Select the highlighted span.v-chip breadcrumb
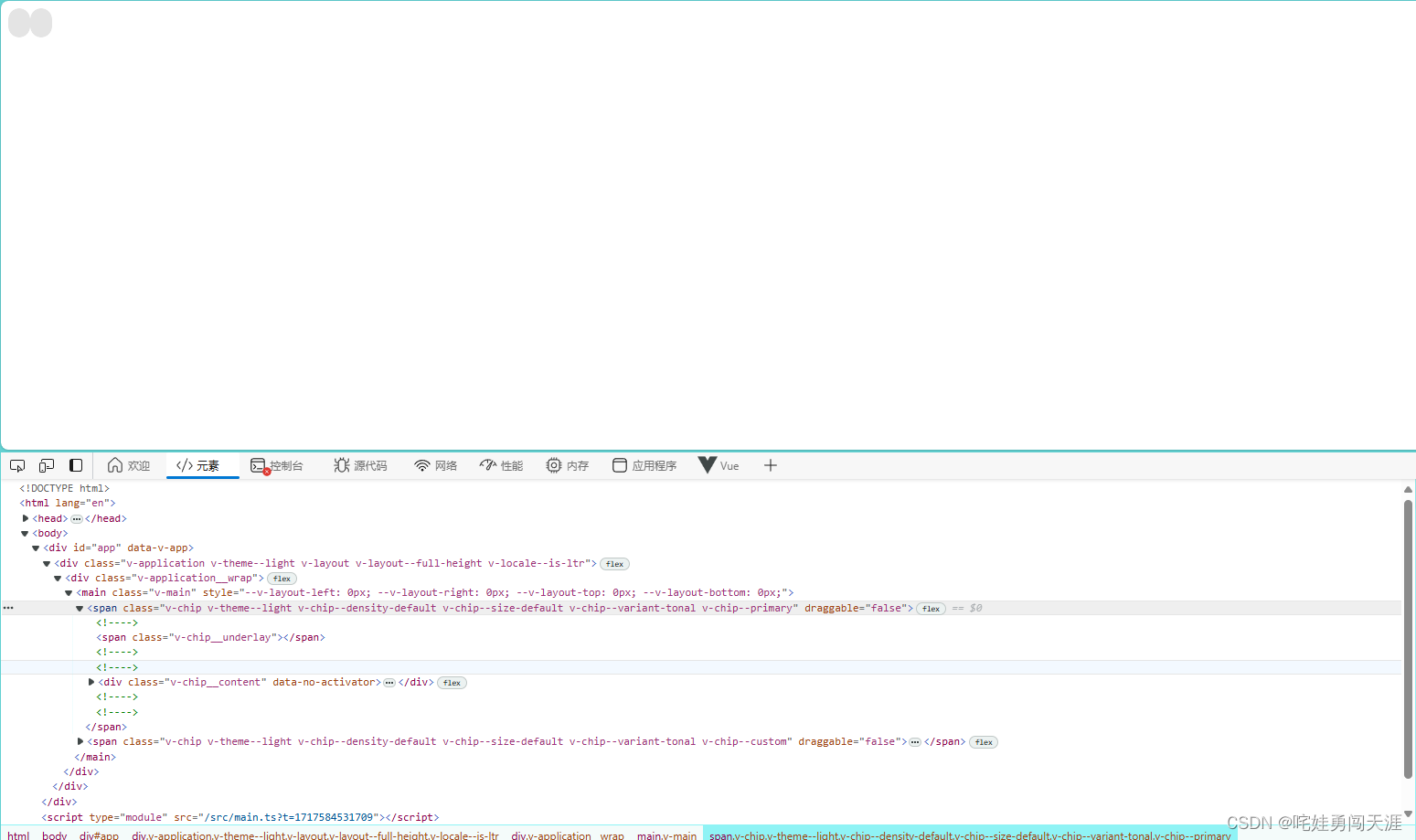The image size is (1416, 840). (970, 835)
